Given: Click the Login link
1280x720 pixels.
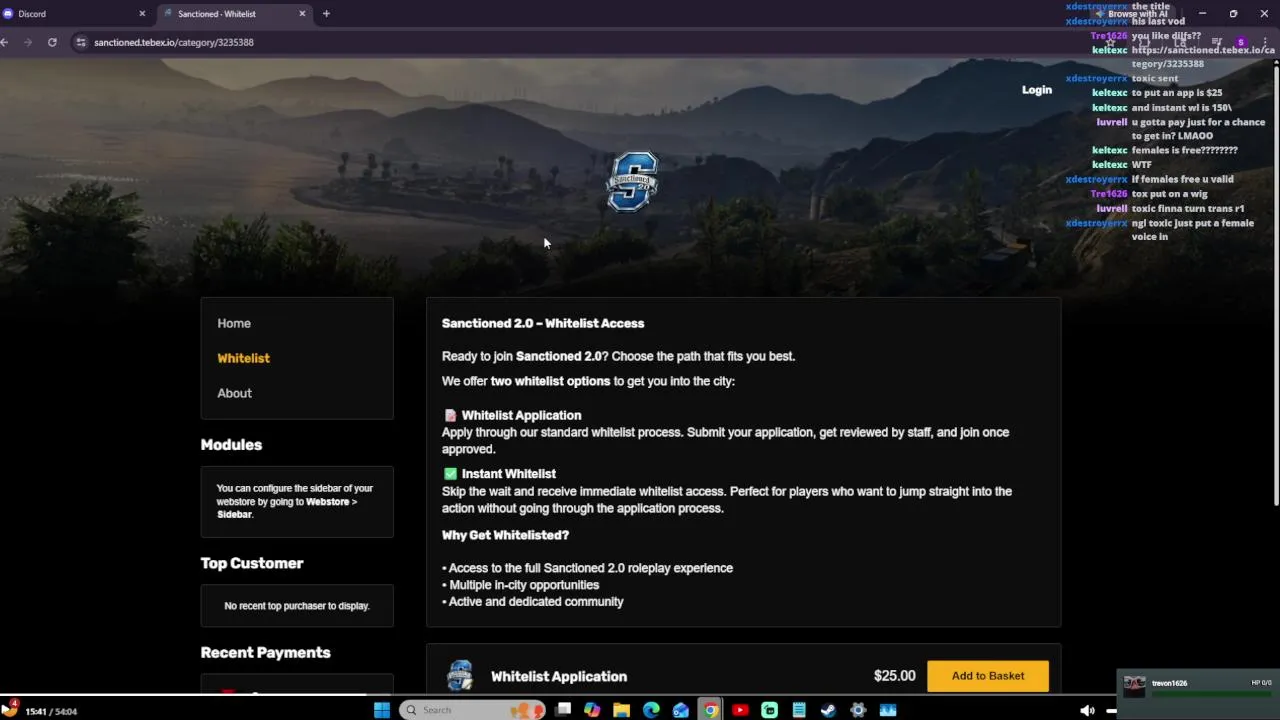Looking at the screenshot, I should 1037,90.
